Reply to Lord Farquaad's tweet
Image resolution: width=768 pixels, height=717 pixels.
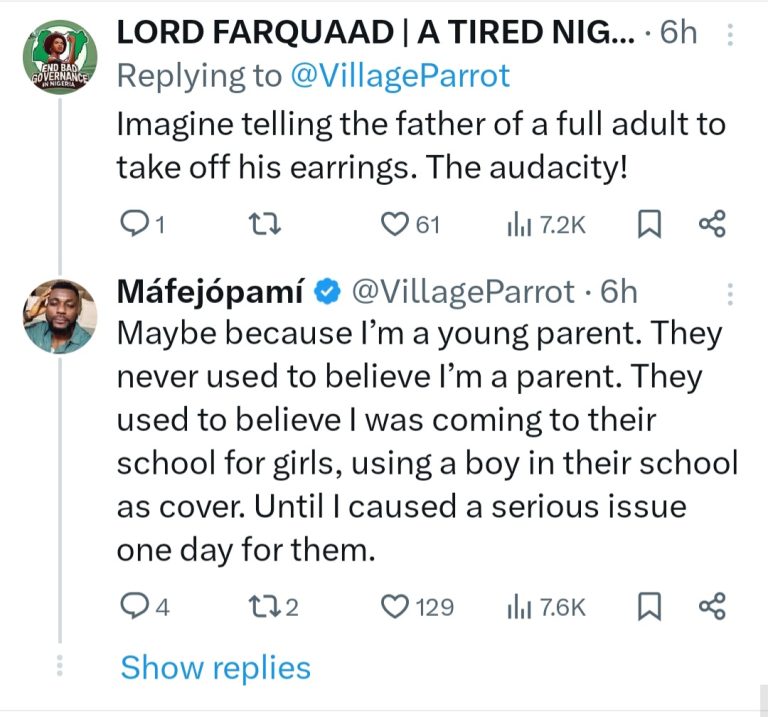click(133, 225)
